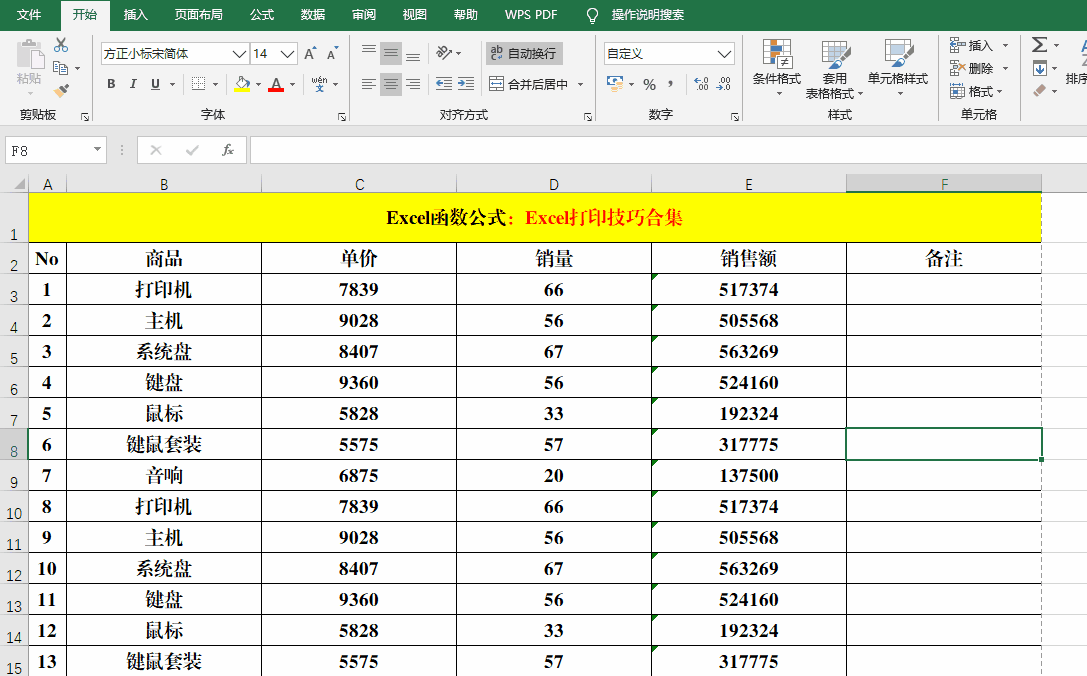Viewport: 1087px width, 676px height.
Task: Open the font name dropdown
Action: pyautogui.click(x=239, y=53)
